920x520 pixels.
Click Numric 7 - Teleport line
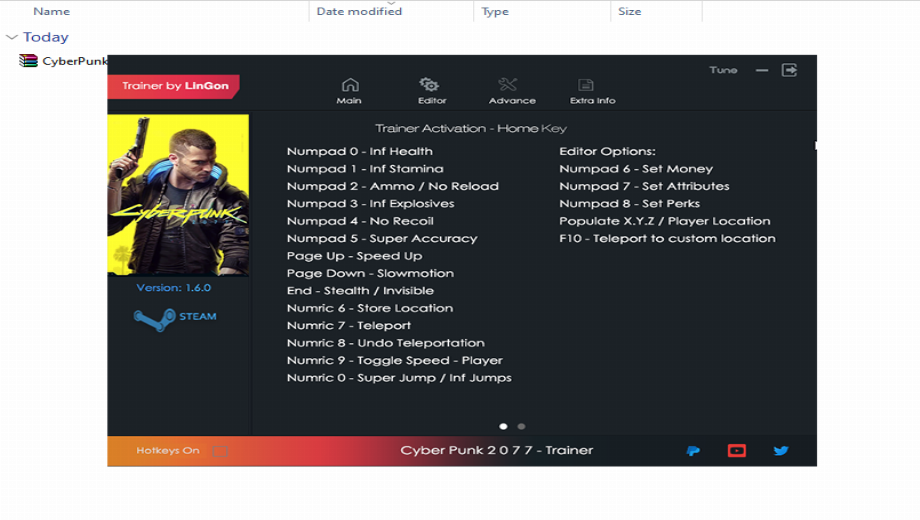point(349,326)
